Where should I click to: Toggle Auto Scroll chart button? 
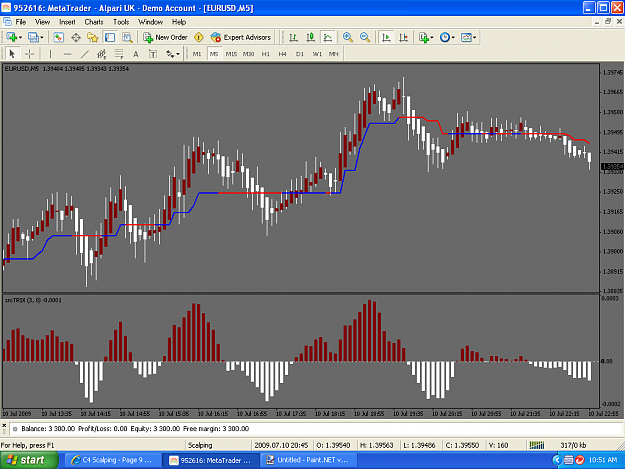click(x=386, y=37)
